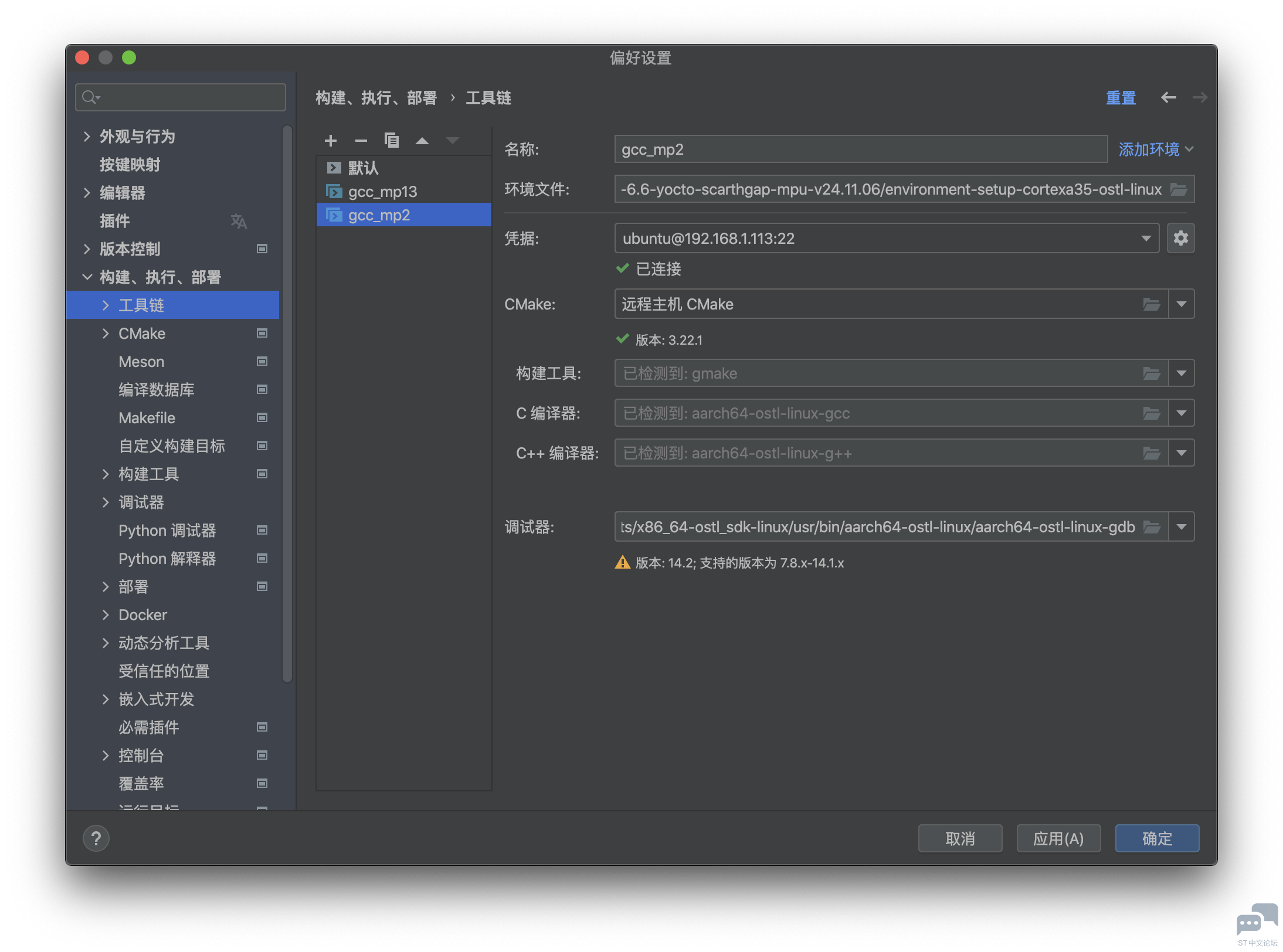Expand 外观与行为 settings group
The image size is (1283, 952).
(87, 137)
